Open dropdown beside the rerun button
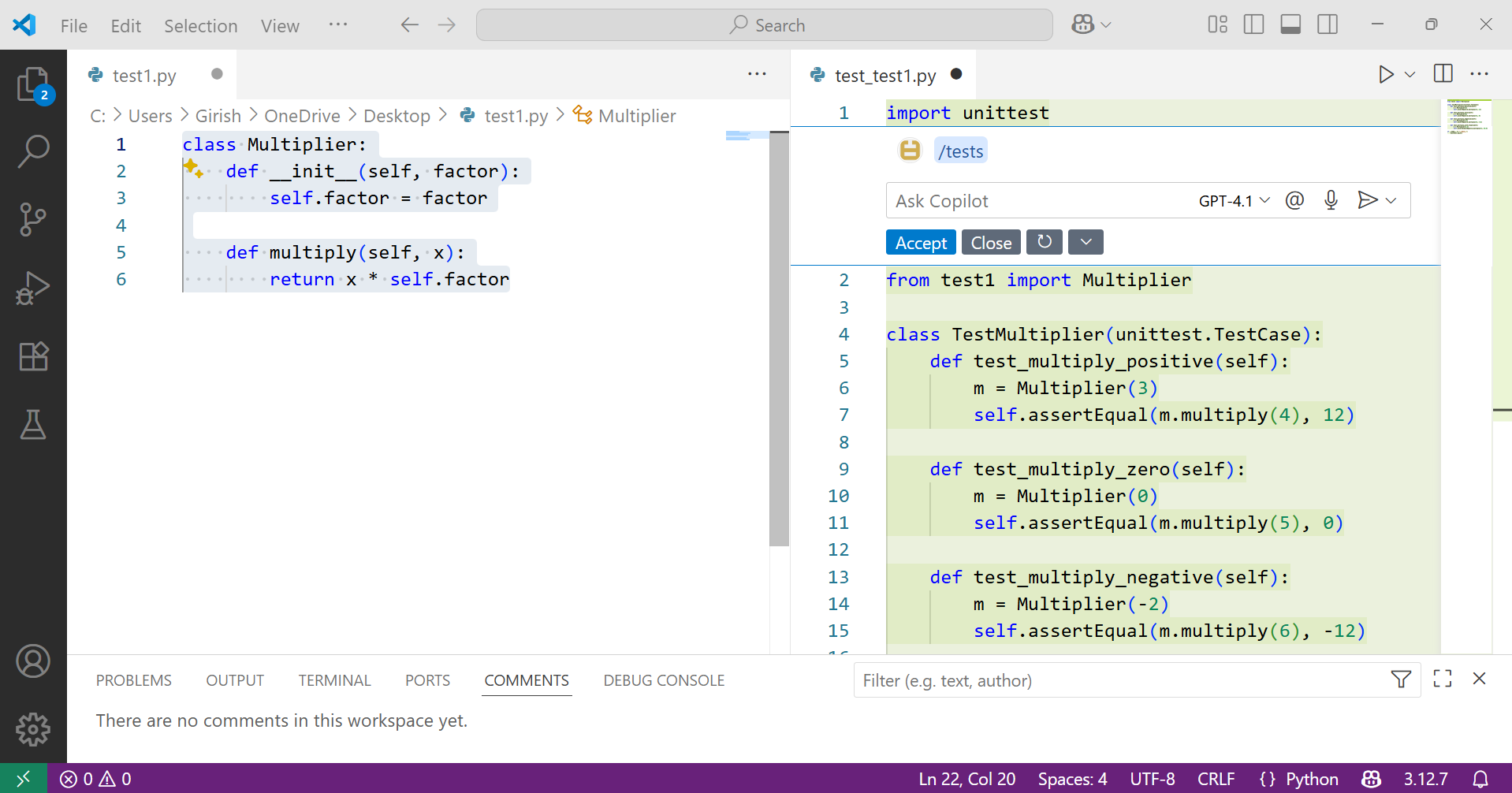1512x793 pixels. (x=1086, y=242)
